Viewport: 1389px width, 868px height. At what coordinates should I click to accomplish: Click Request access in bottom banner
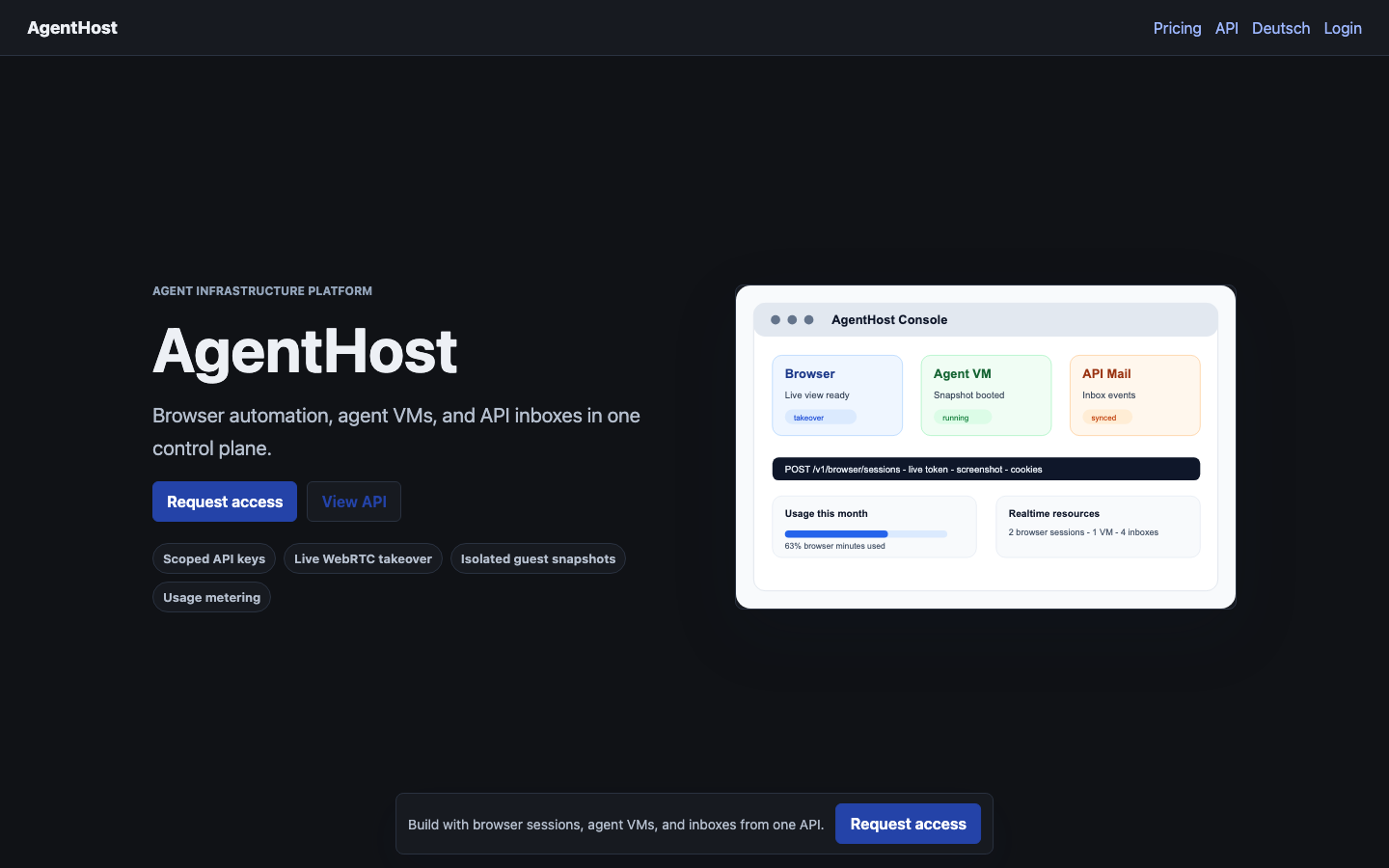pos(908,824)
